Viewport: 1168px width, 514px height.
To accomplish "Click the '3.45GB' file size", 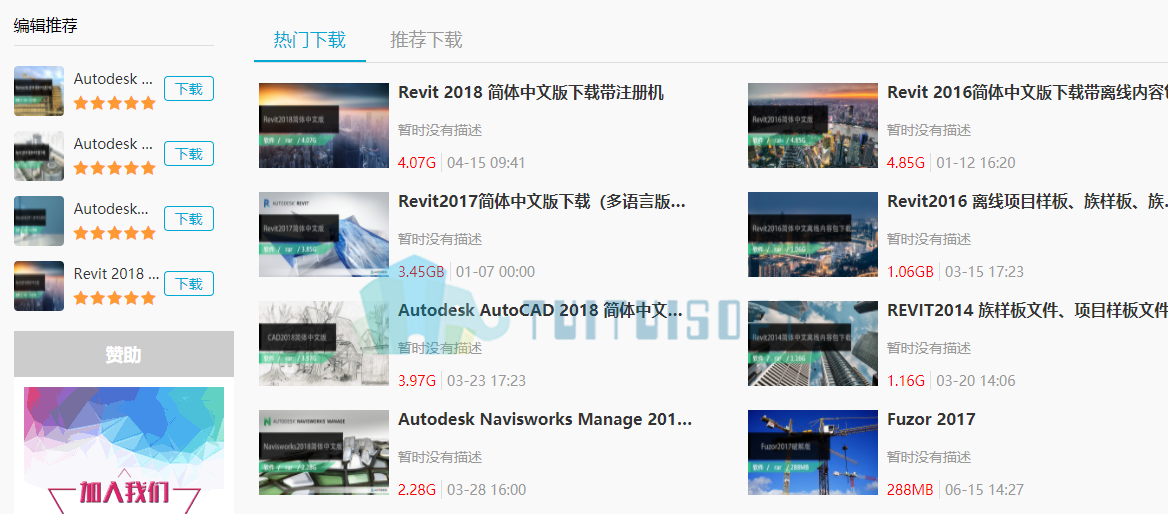I will point(421,272).
